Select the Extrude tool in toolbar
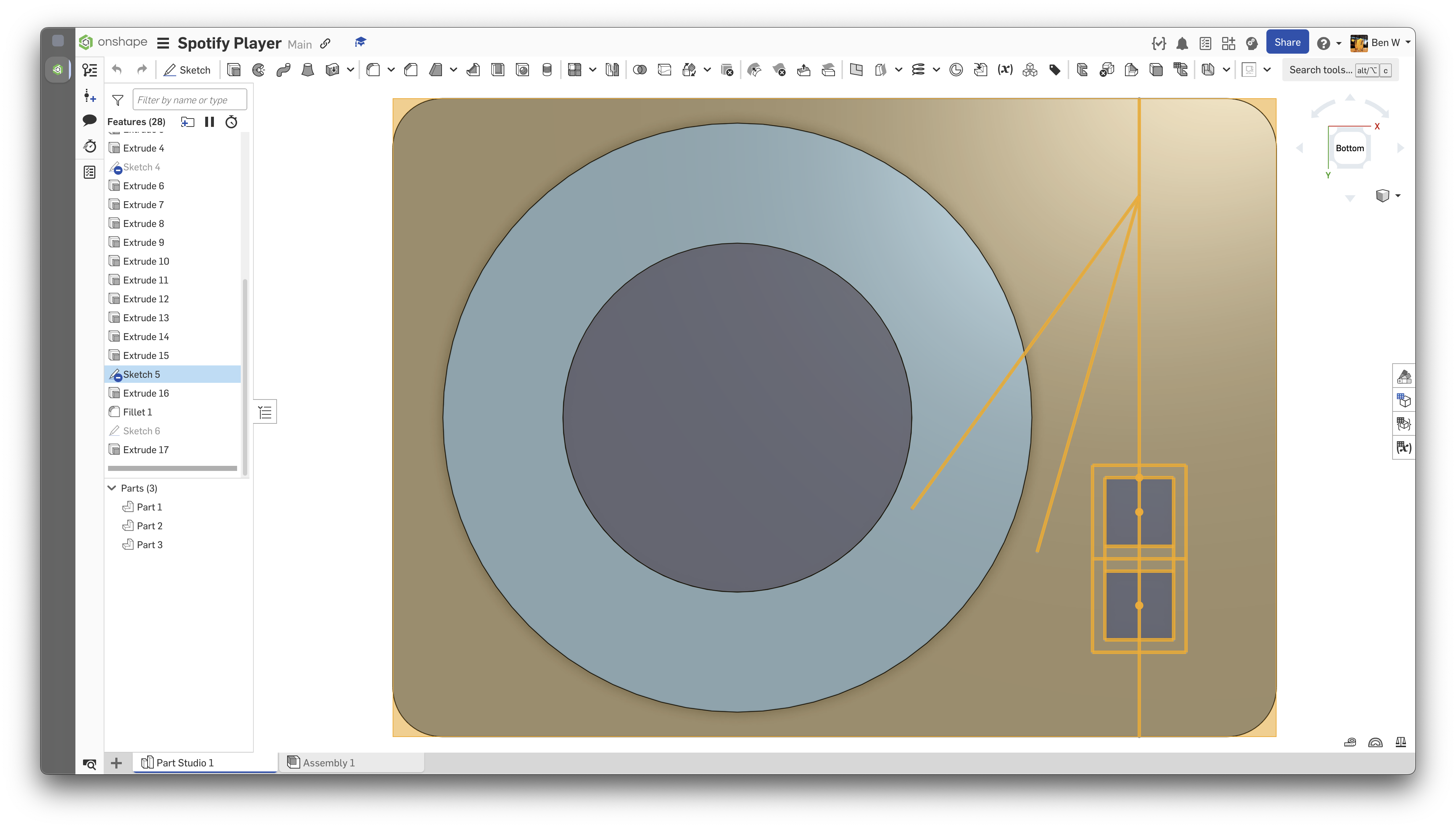This screenshot has height=828, width=1456. pyautogui.click(x=234, y=70)
